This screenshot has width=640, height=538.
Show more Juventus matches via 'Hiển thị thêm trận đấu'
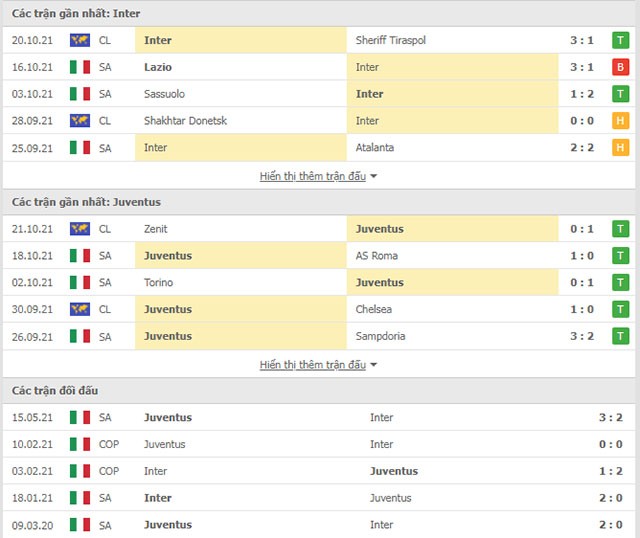point(312,365)
